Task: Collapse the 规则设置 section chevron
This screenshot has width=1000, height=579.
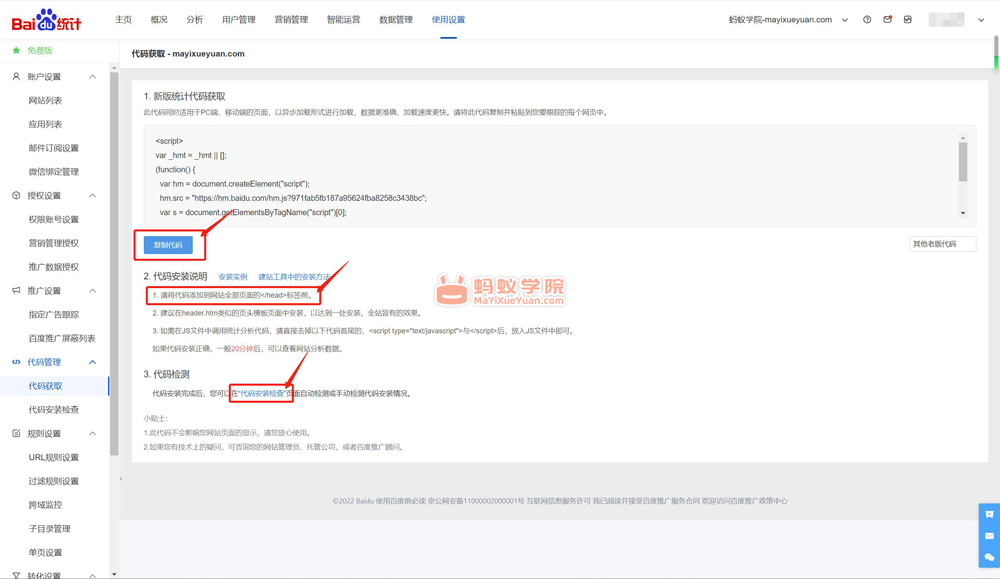Action: [92, 433]
